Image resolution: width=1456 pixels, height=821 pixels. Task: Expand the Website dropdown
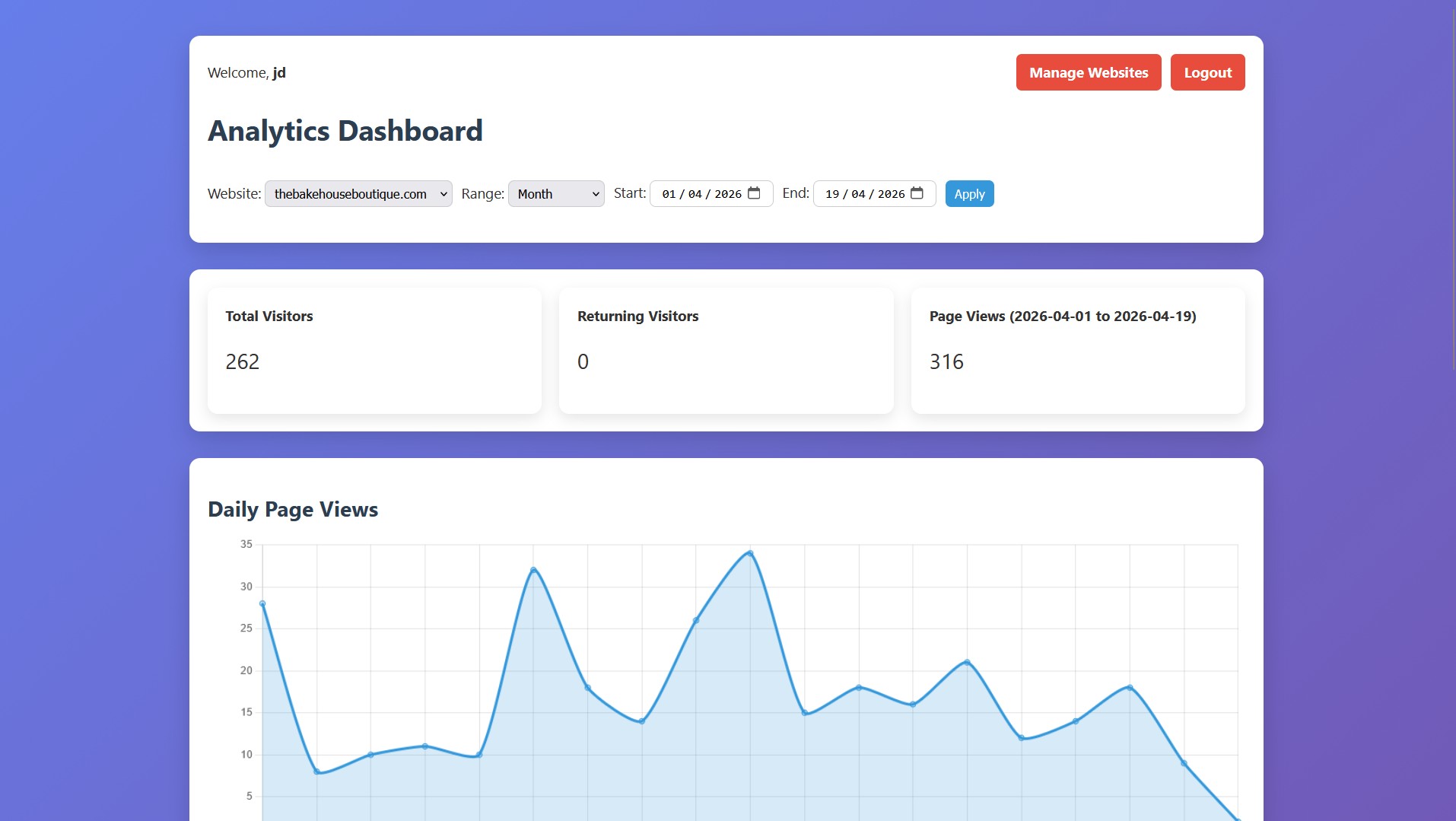358,194
